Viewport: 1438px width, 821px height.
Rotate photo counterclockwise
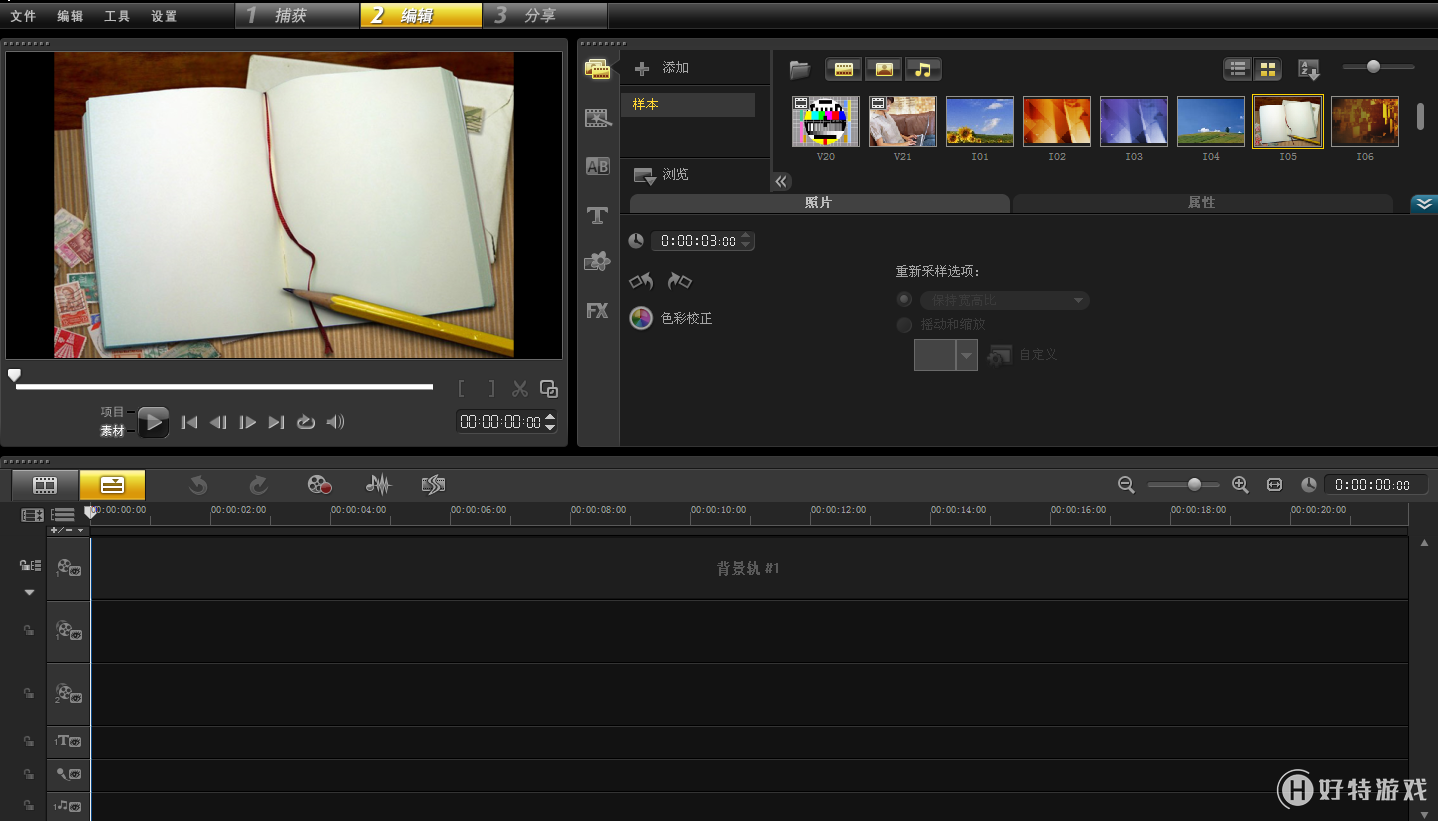641,281
